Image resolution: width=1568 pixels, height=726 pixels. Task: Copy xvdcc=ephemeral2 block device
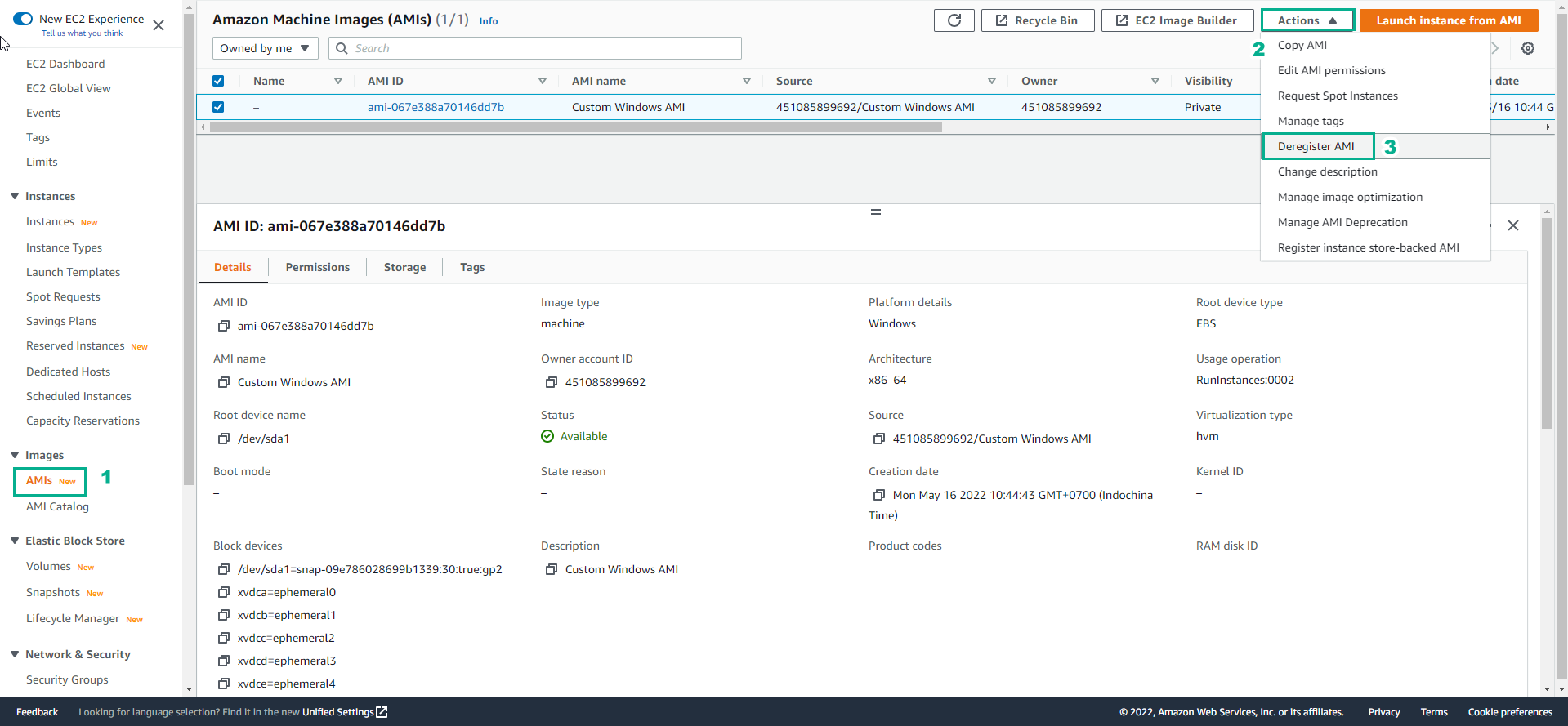[x=223, y=638]
